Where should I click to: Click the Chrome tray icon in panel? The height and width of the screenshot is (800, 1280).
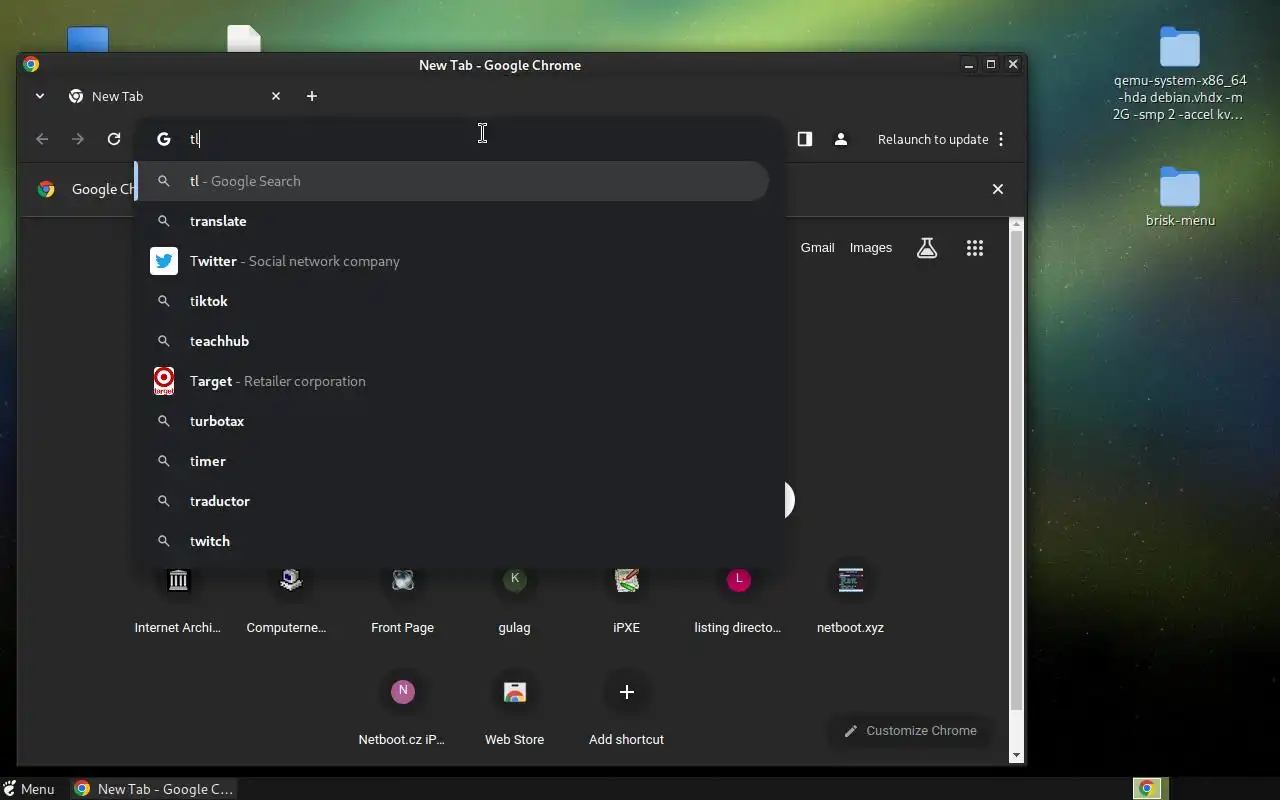[1147, 789]
